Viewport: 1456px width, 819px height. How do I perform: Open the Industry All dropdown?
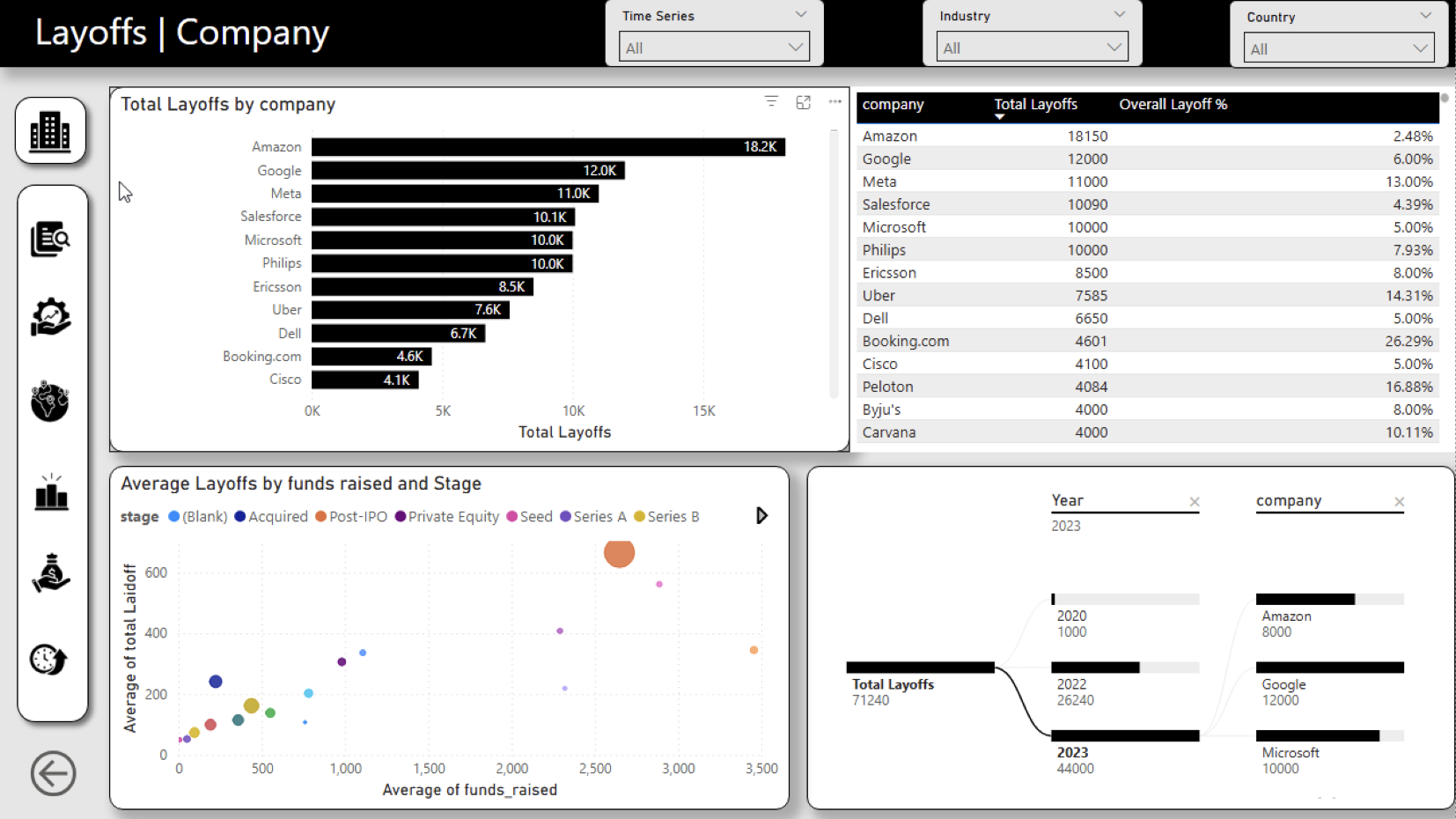(x=1032, y=48)
